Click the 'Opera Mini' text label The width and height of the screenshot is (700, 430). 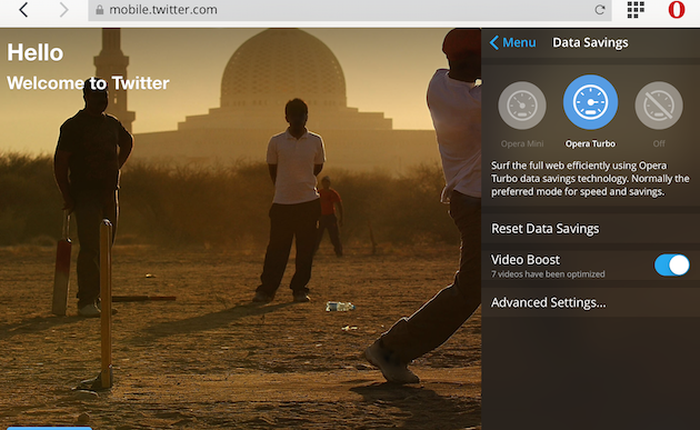coord(522,144)
